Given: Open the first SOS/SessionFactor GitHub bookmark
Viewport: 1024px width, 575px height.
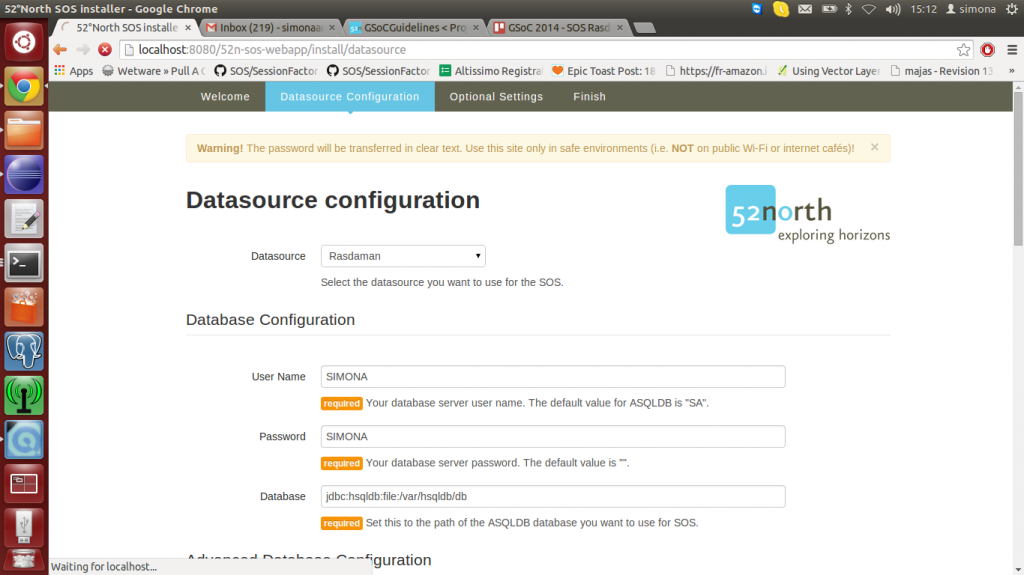Looking at the screenshot, I should [x=266, y=71].
